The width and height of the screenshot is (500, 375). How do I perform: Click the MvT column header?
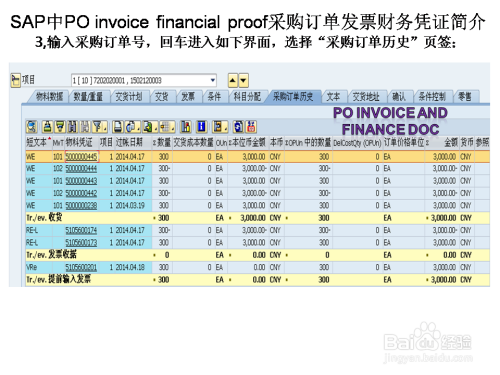click(58, 143)
